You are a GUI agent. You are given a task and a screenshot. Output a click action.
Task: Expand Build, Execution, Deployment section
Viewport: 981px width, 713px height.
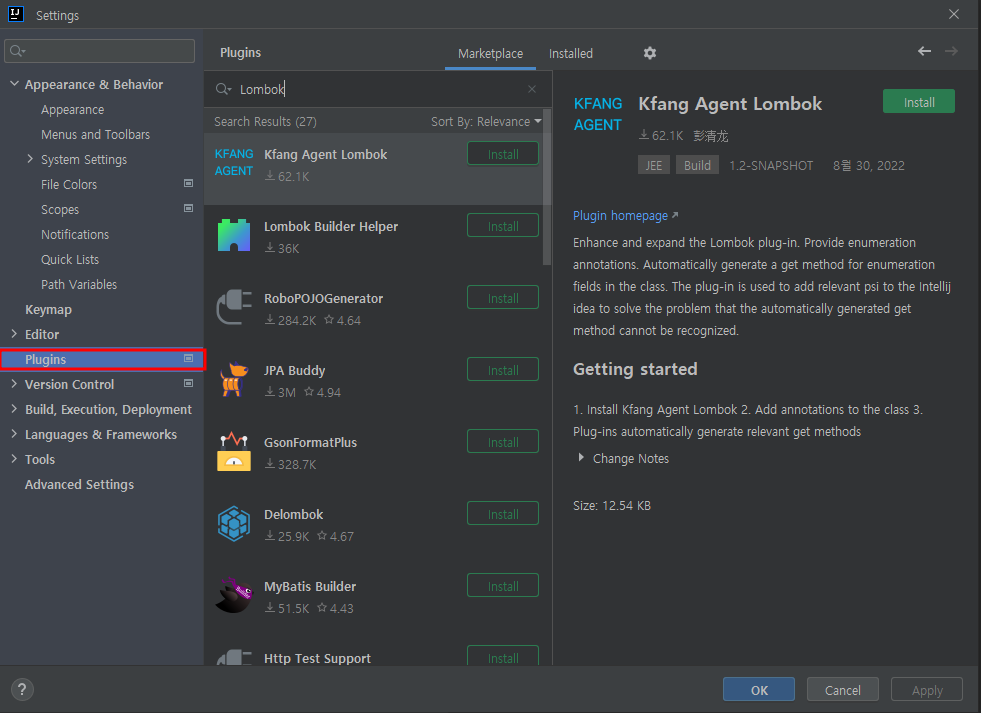[x=14, y=409]
